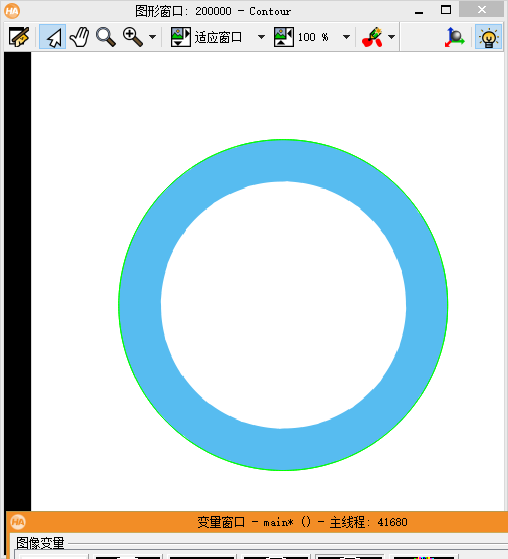This screenshot has height=559, width=508.
Task: Expand the 适应窗口 dropdown arrow
Action: click(x=261, y=37)
